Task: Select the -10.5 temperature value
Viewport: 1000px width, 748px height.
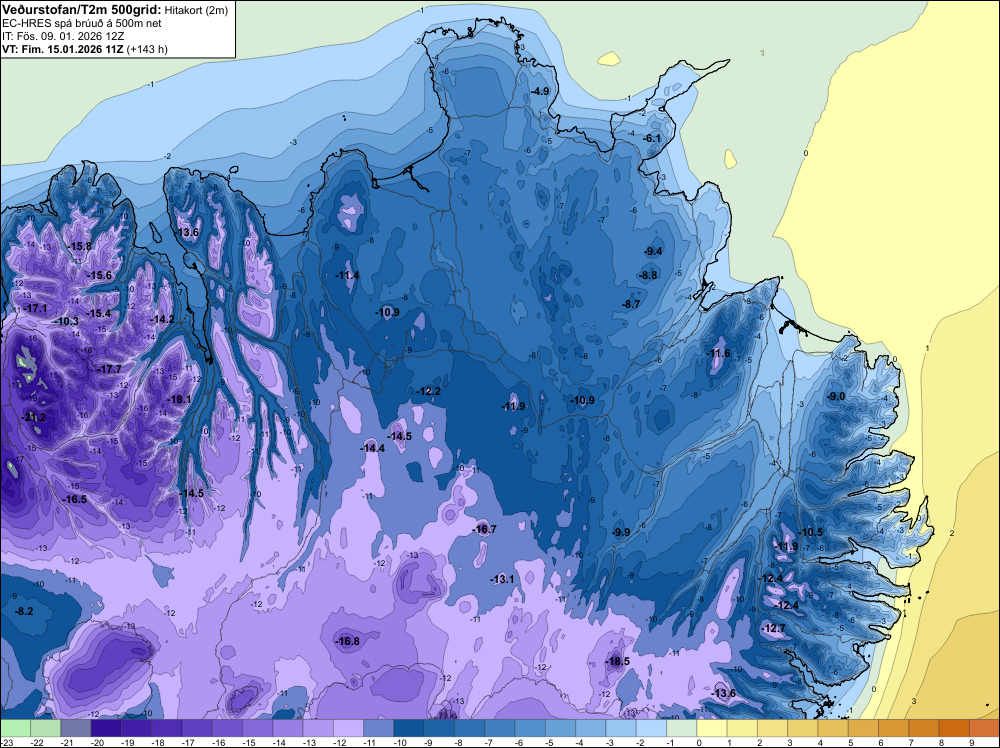Action: click(x=811, y=532)
